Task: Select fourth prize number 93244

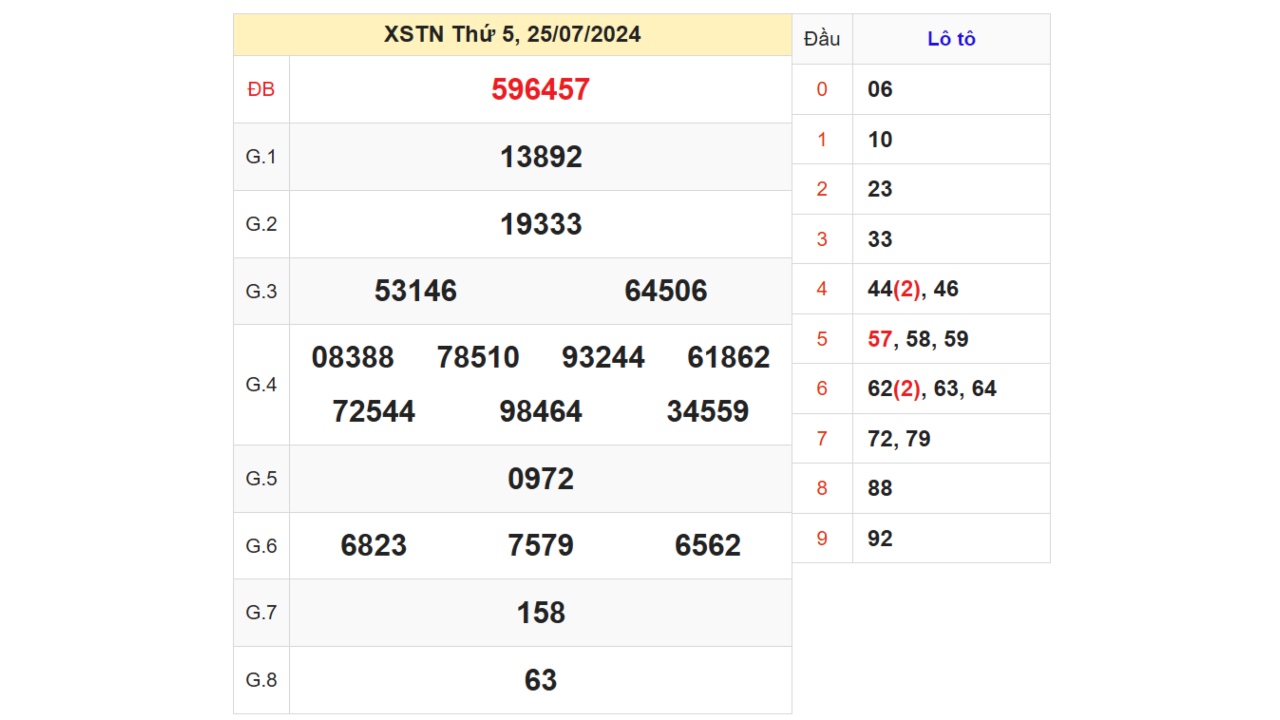Action: pyautogui.click(x=603, y=357)
